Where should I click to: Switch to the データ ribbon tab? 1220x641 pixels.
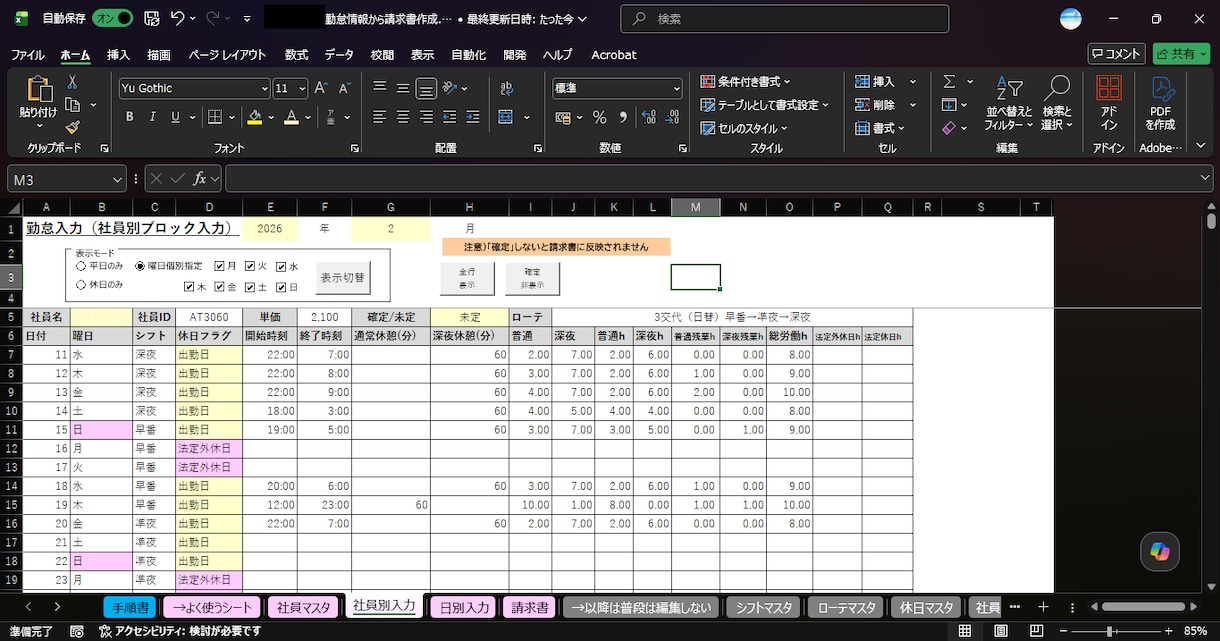click(x=339, y=55)
